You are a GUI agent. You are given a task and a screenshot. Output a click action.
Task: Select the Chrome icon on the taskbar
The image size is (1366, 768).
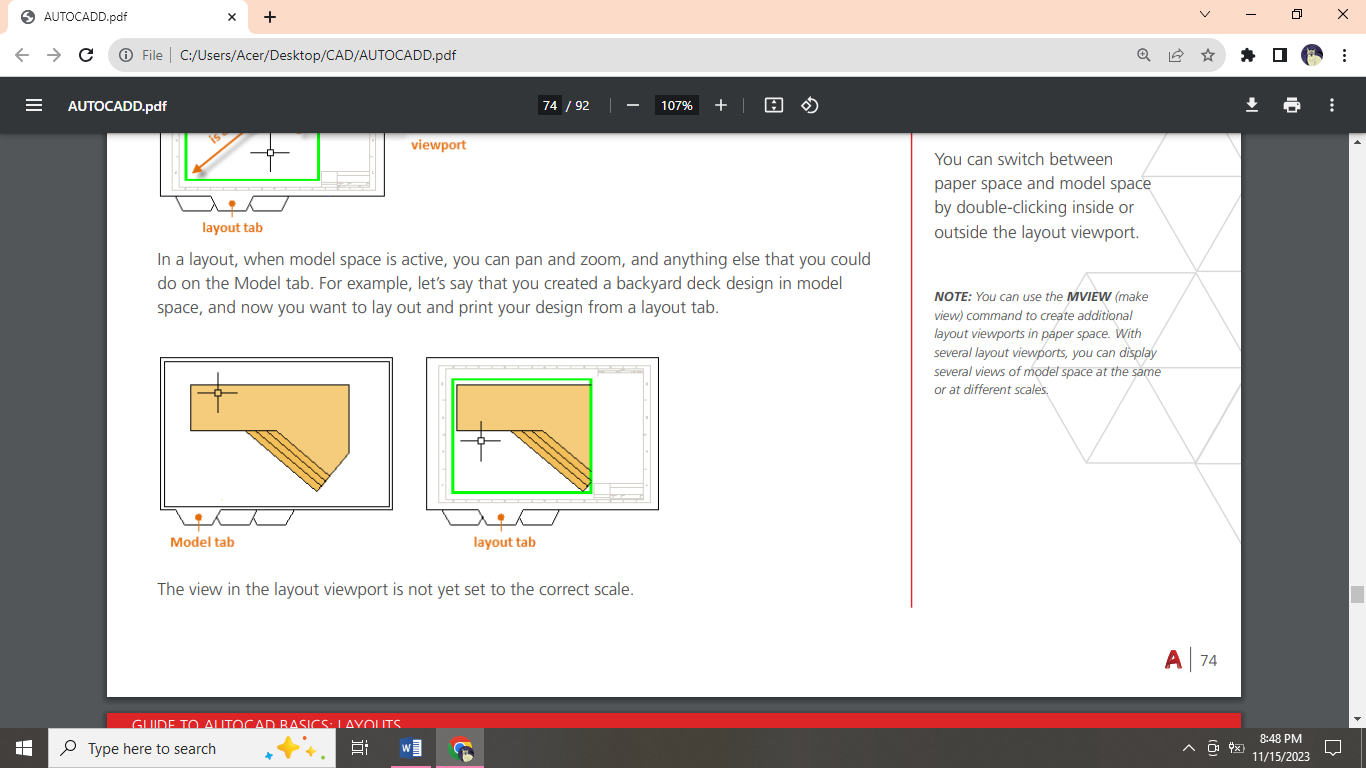[x=460, y=748]
